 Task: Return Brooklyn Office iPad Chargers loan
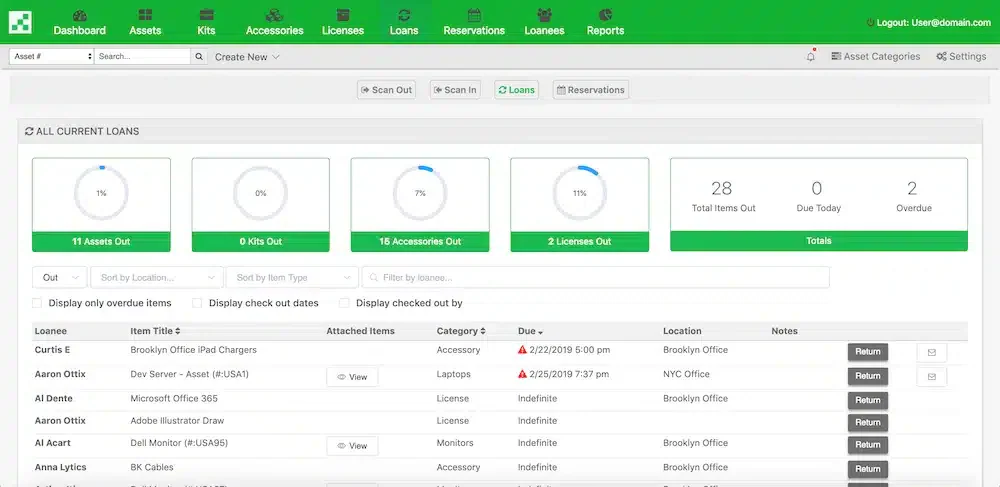[867, 352]
